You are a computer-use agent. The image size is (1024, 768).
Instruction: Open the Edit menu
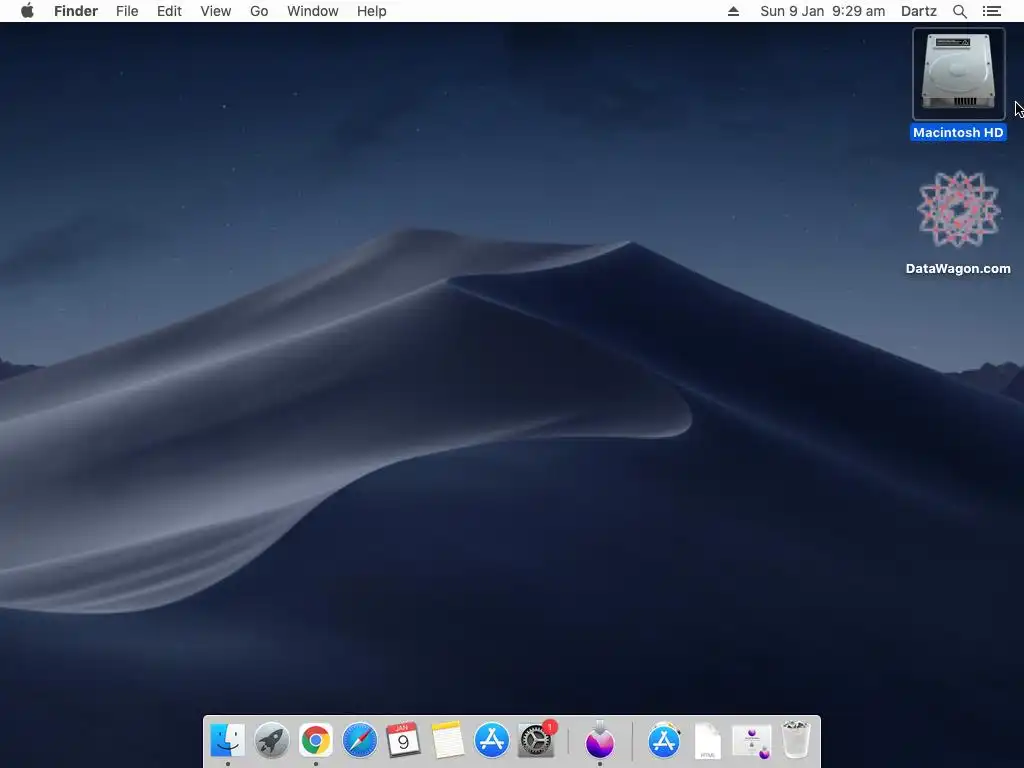pos(169,11)
